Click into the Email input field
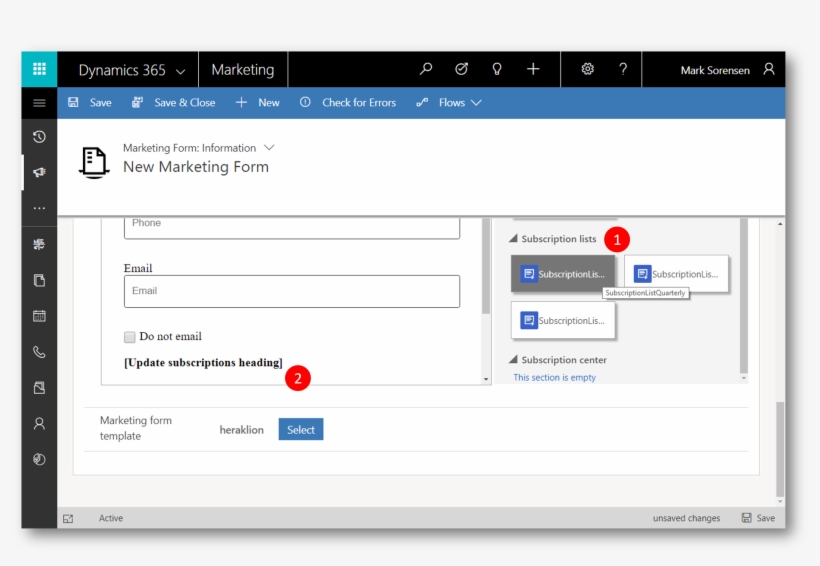 point(292,291)
